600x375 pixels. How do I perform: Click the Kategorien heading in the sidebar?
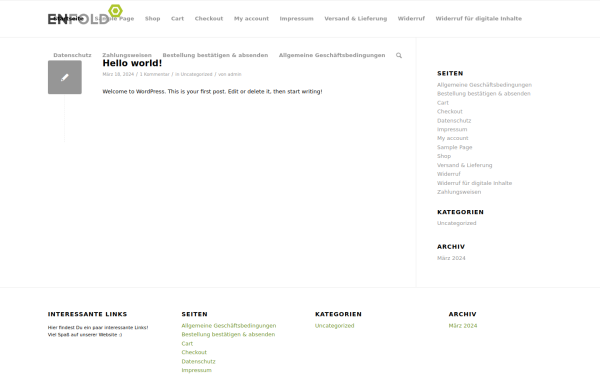pyautogui.click(x=460, y=212)
